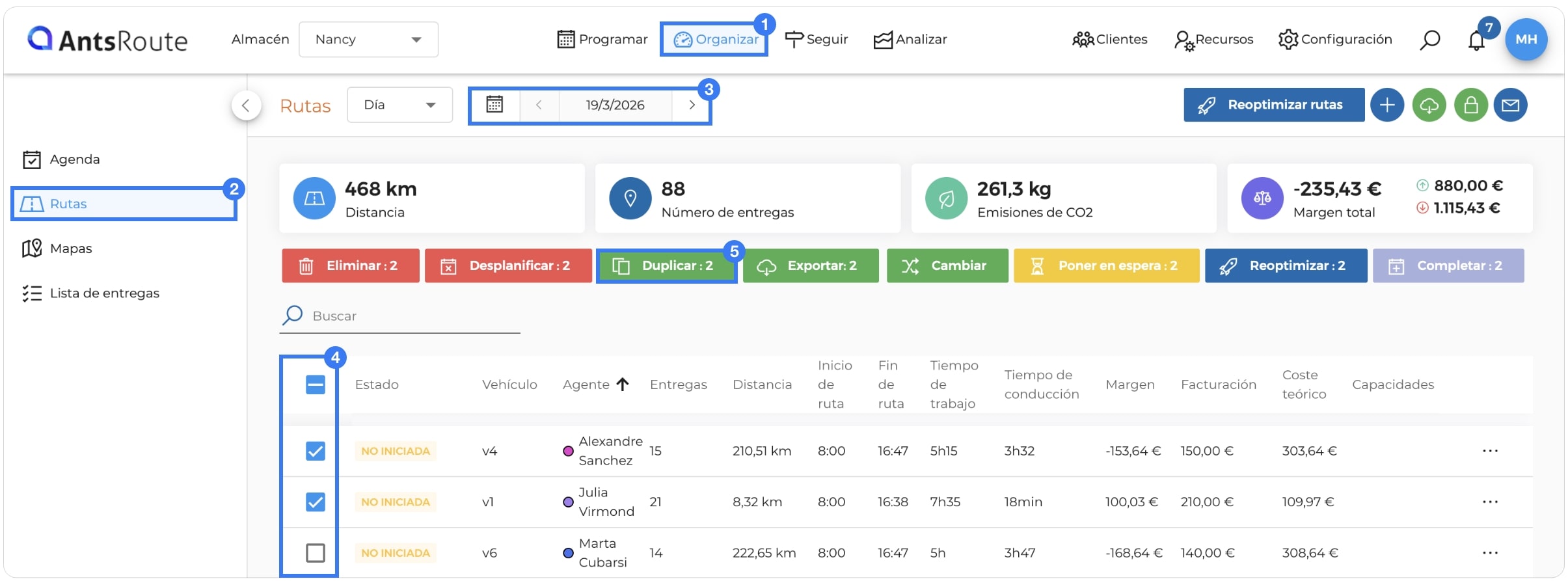
Task: Sort by Agente column header
Action: click(x=595, y=385)
